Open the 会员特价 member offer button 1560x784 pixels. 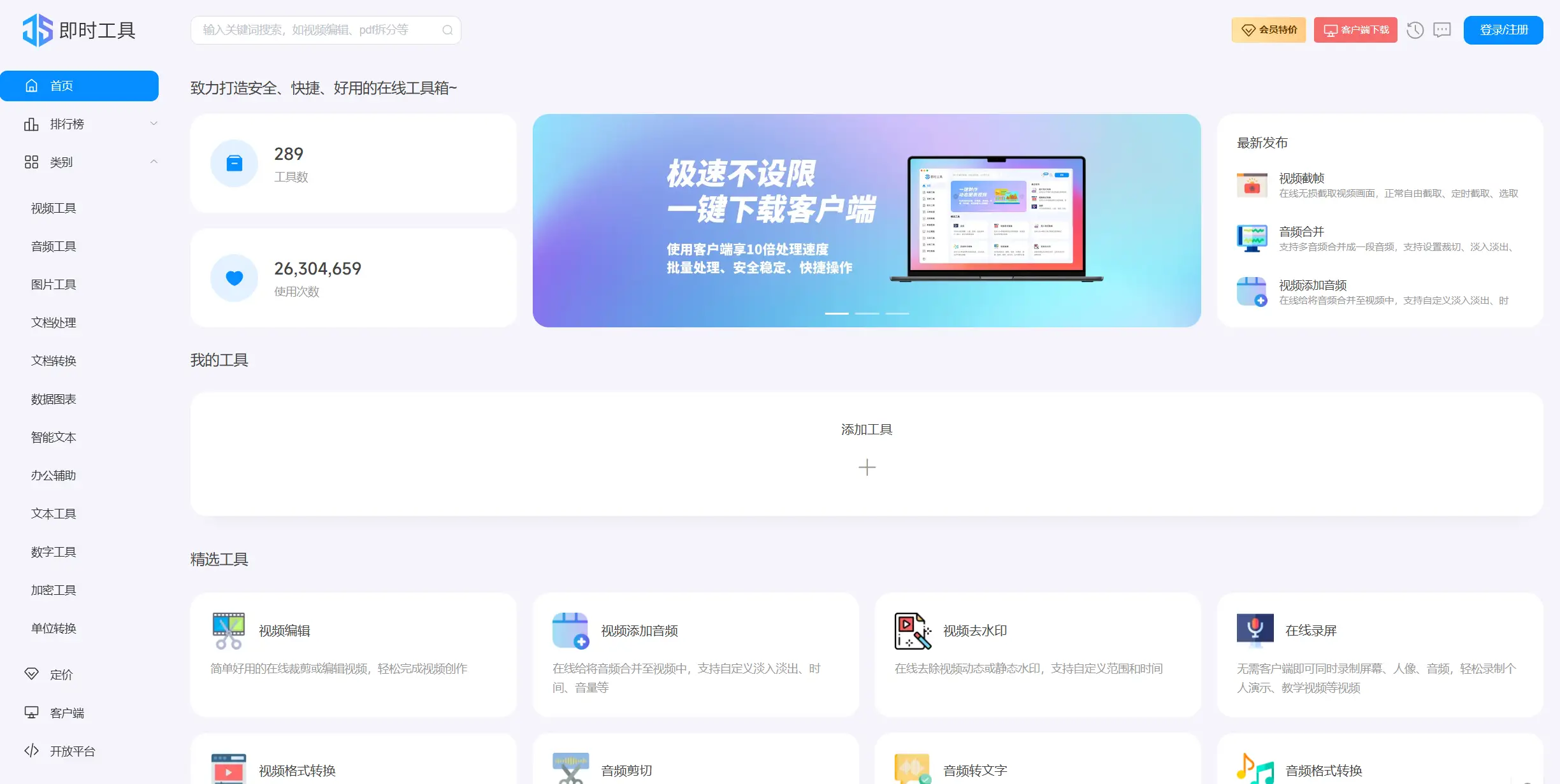1268,30
